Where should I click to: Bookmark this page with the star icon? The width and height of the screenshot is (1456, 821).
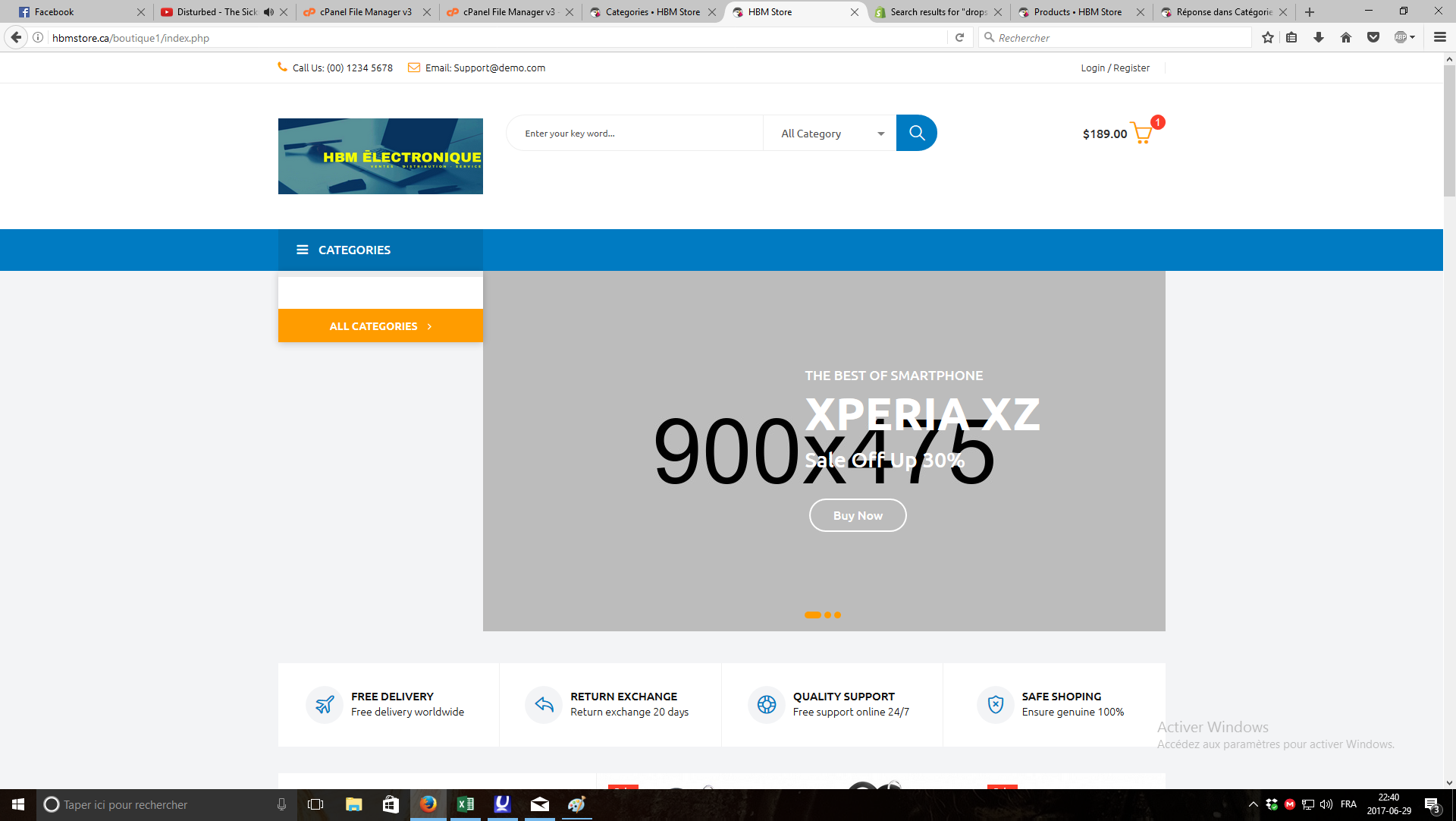click(x=1267, y=37)
